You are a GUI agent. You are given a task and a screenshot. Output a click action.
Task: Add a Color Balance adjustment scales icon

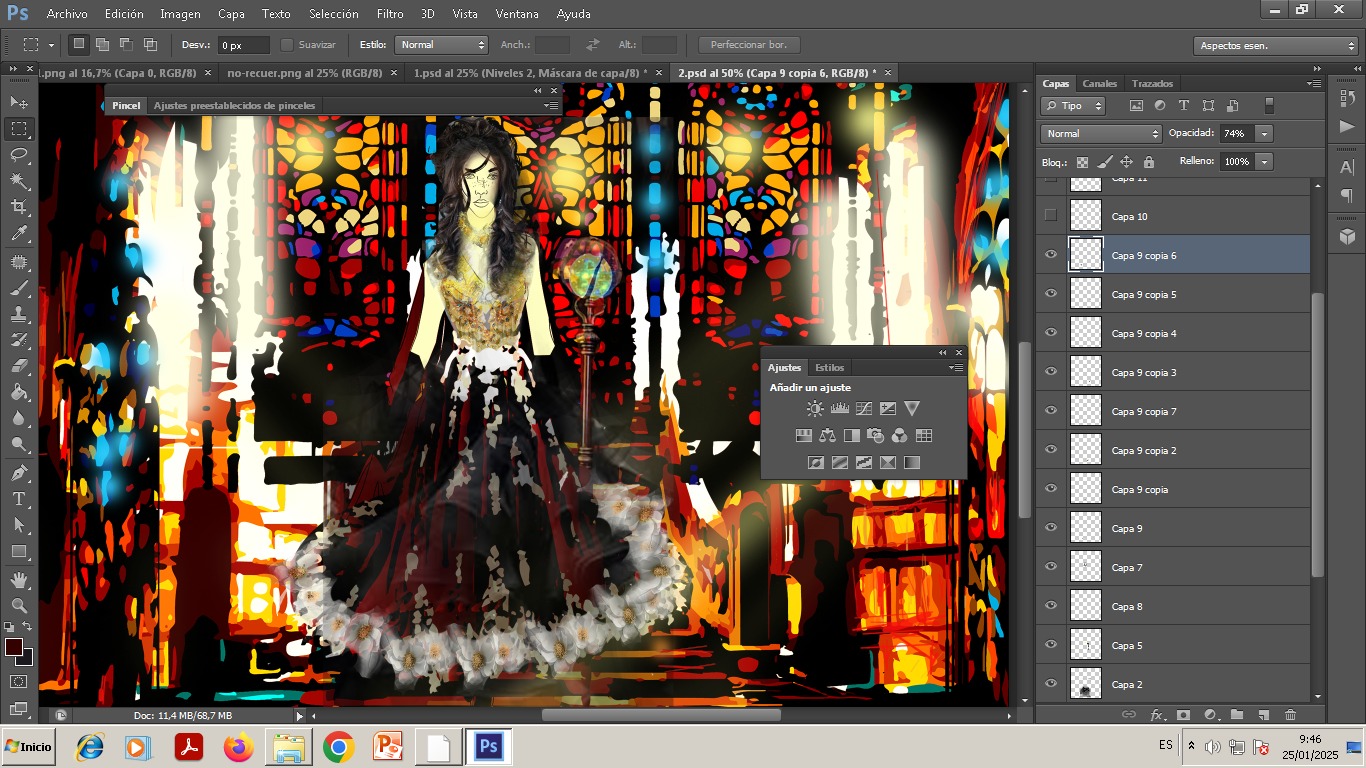[827, 435]
